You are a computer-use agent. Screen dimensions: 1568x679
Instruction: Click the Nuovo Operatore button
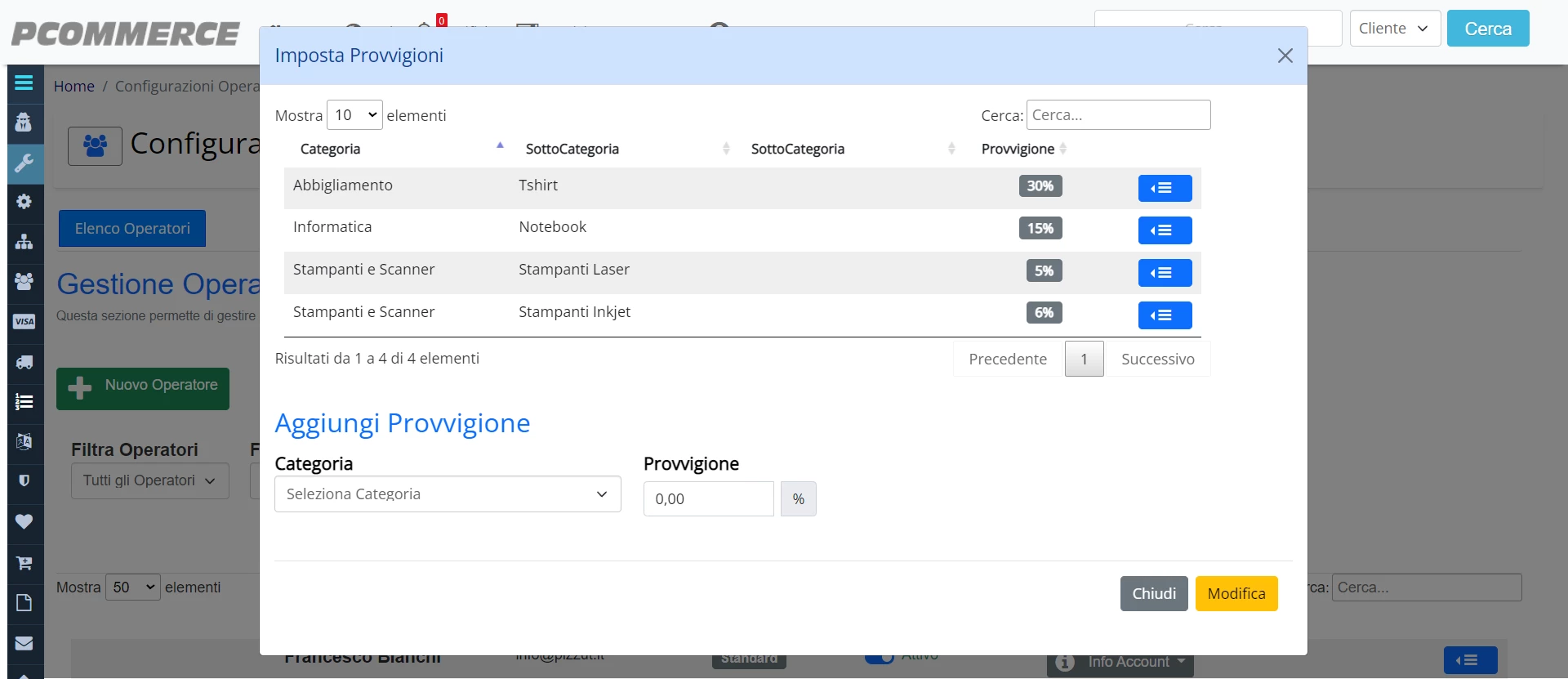(x=143, y=389)
